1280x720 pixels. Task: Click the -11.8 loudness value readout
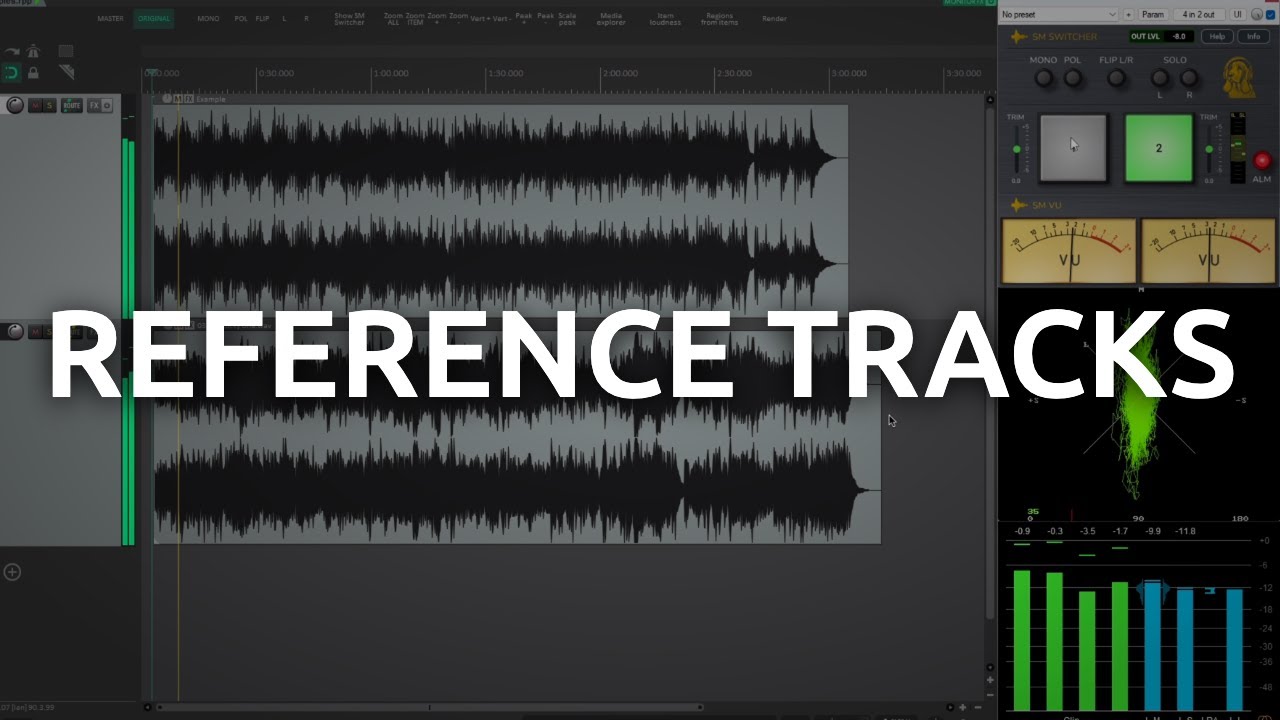tap(1185, 531)
